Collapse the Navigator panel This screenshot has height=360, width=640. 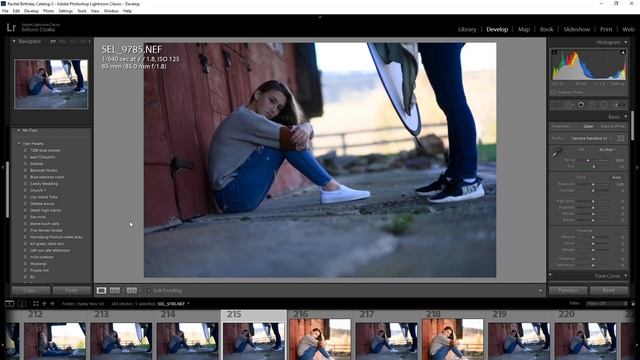tap(14, 41)
